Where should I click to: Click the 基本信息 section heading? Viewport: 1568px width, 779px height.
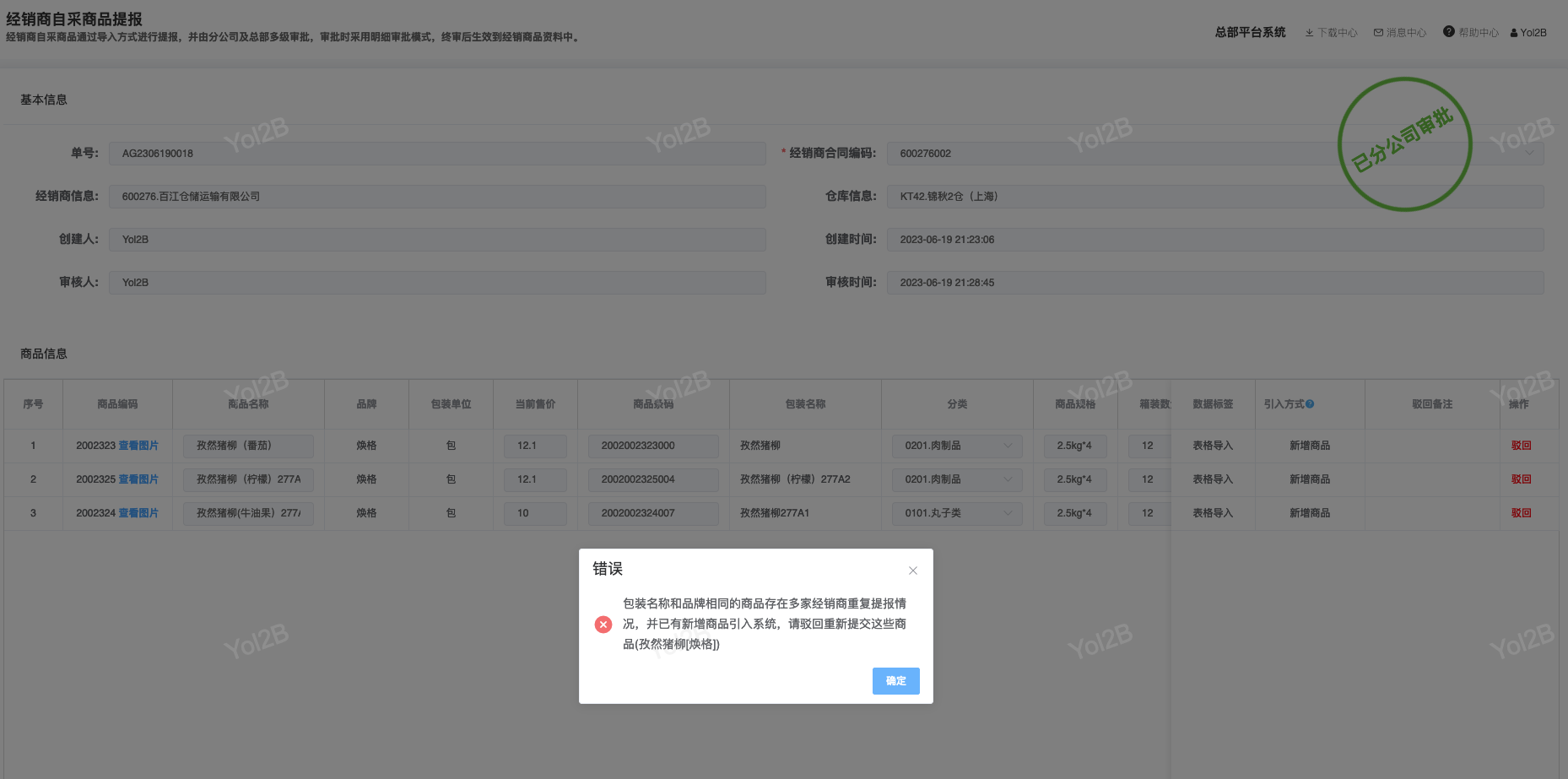tap(44, 100)
